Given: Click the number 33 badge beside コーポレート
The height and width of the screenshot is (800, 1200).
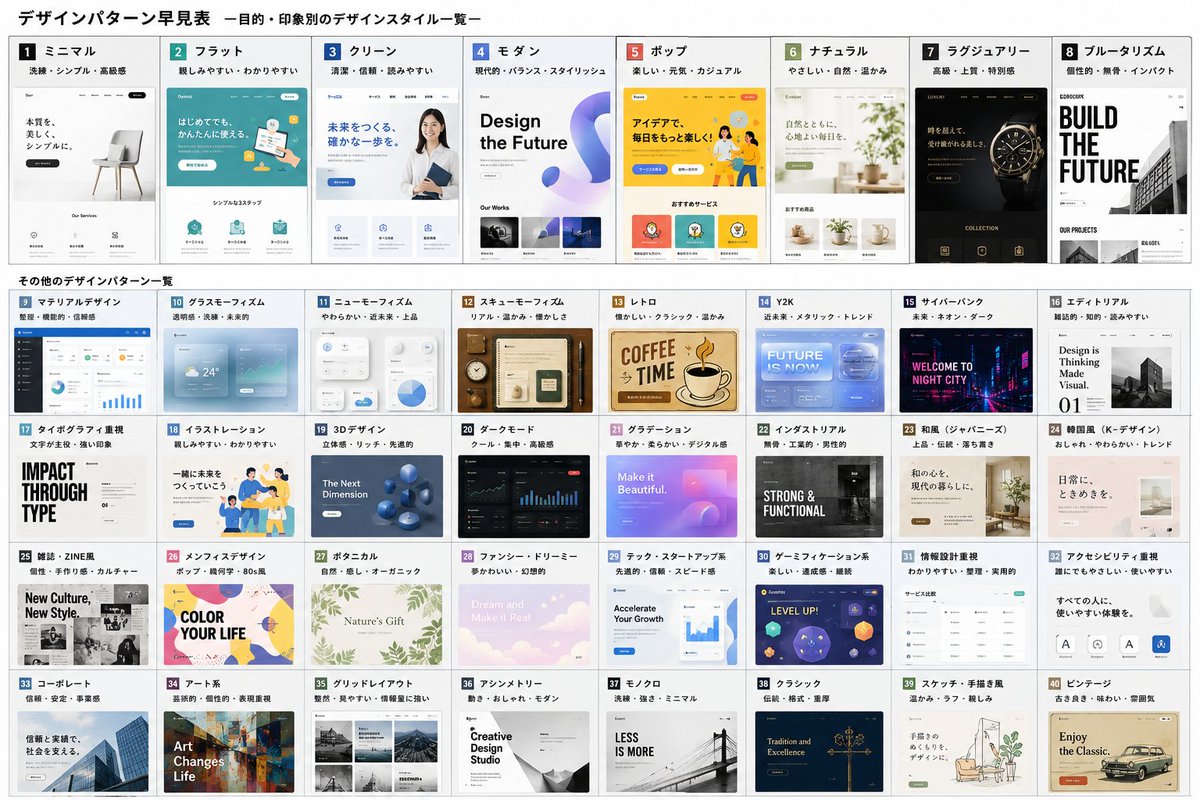Looking at the screenshot, I should pos(26,683).
